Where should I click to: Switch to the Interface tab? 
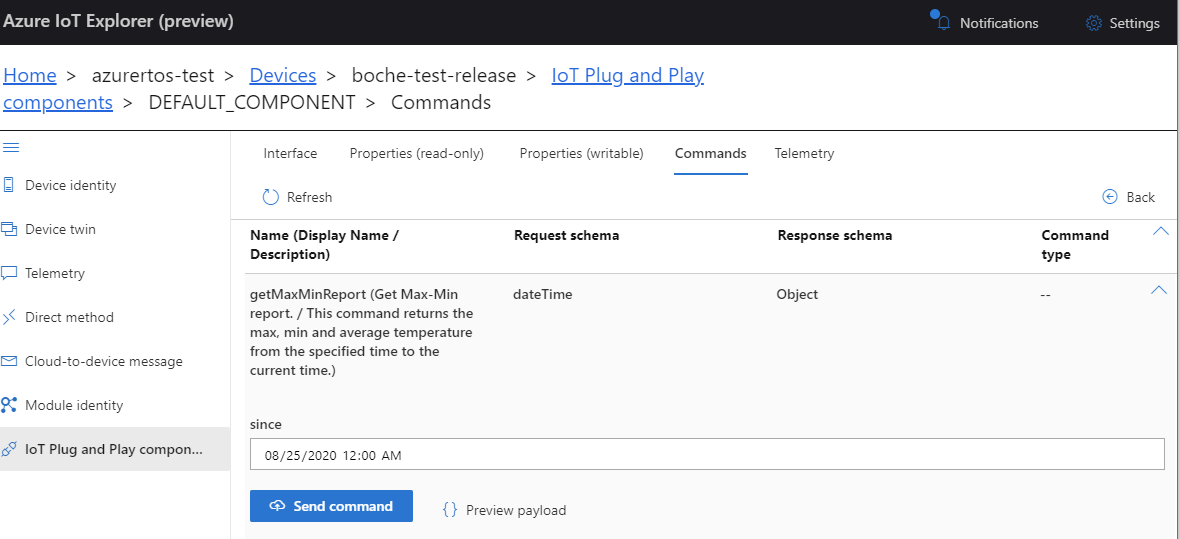coord(290,153)
